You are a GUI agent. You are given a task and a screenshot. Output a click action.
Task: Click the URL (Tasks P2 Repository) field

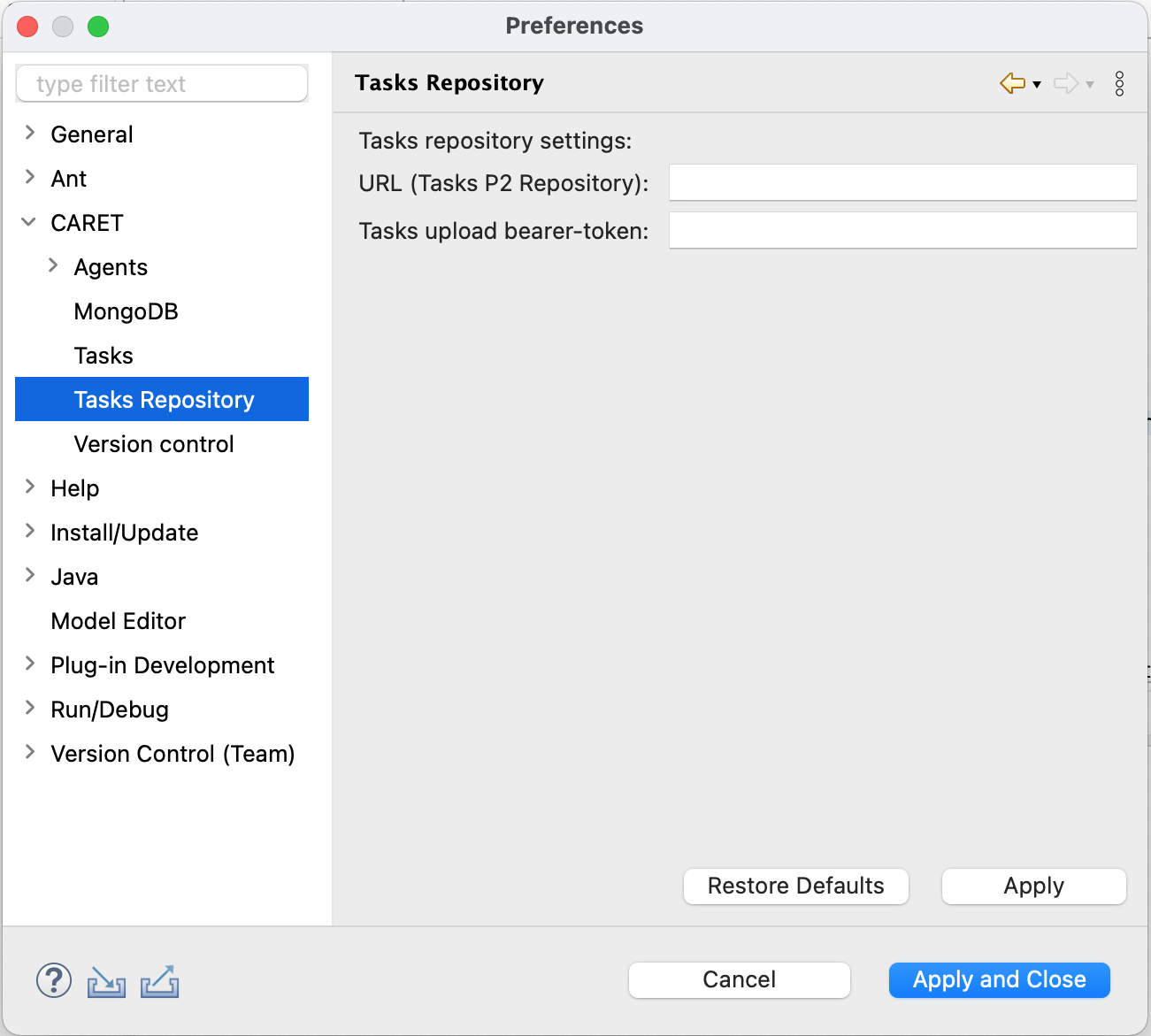click(x=902, y=182)
